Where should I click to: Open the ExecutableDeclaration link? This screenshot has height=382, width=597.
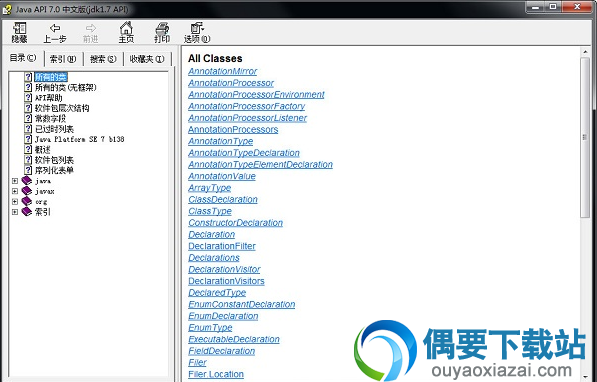(234, 339)
